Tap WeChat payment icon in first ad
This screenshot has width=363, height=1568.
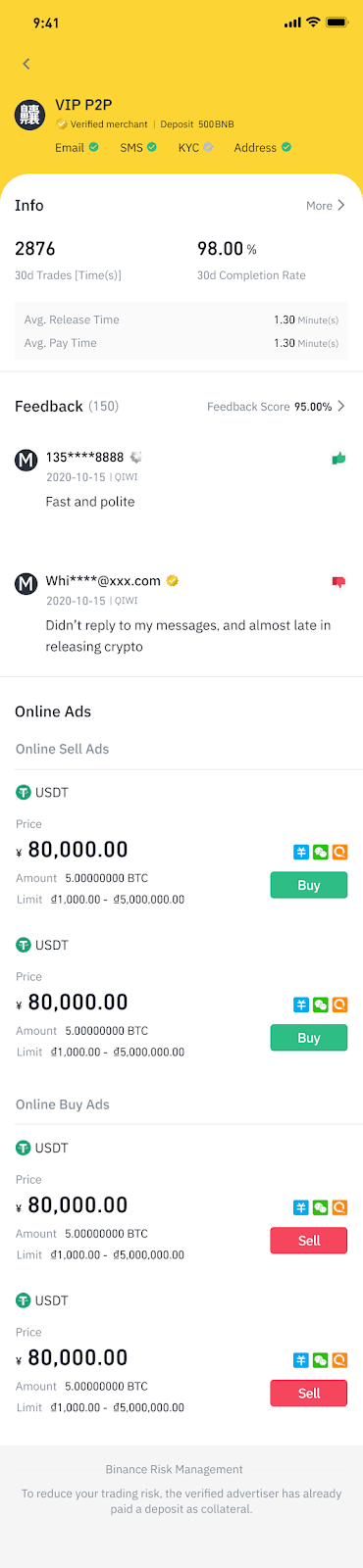[320, 853]
